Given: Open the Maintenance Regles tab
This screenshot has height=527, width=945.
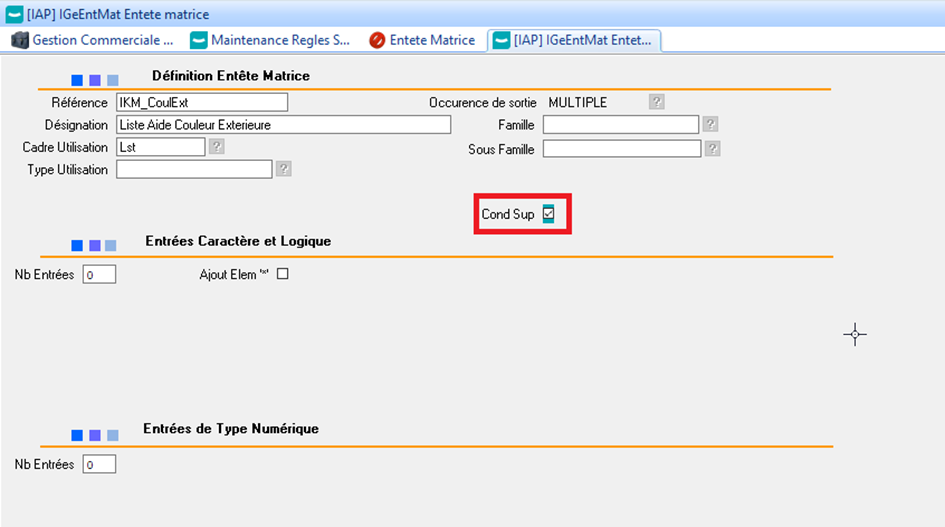Looking at the screenshot, I should (x=270, y=40).
